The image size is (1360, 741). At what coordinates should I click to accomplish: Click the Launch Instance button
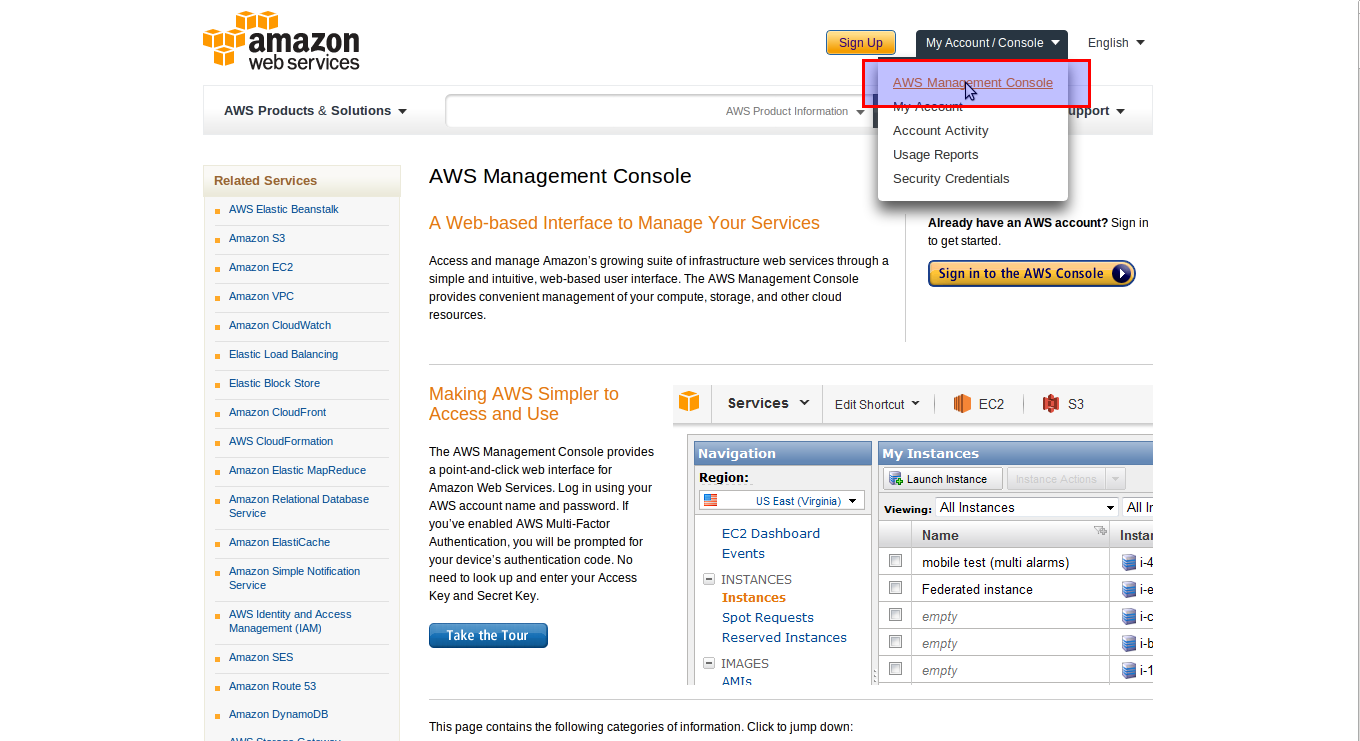click(942, 479)
